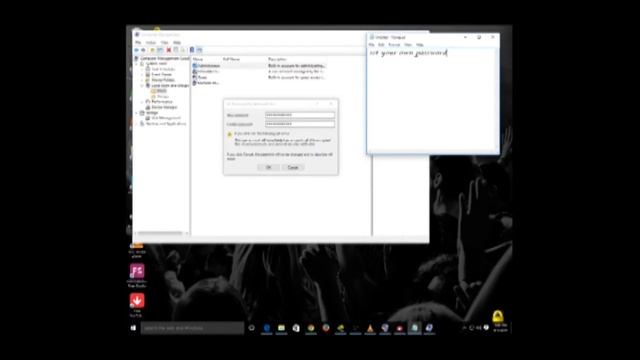Image resolution: width=640 pixels, height=360 pixels.
Task: Open Notepad Format menu
Action: [x=394, y=44]
